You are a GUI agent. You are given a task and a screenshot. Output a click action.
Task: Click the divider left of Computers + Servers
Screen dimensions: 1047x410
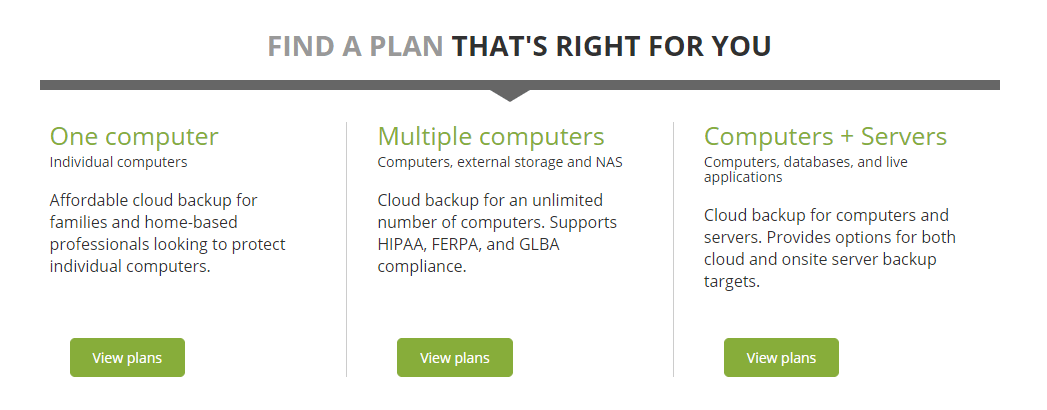click(x=673, y=249)
